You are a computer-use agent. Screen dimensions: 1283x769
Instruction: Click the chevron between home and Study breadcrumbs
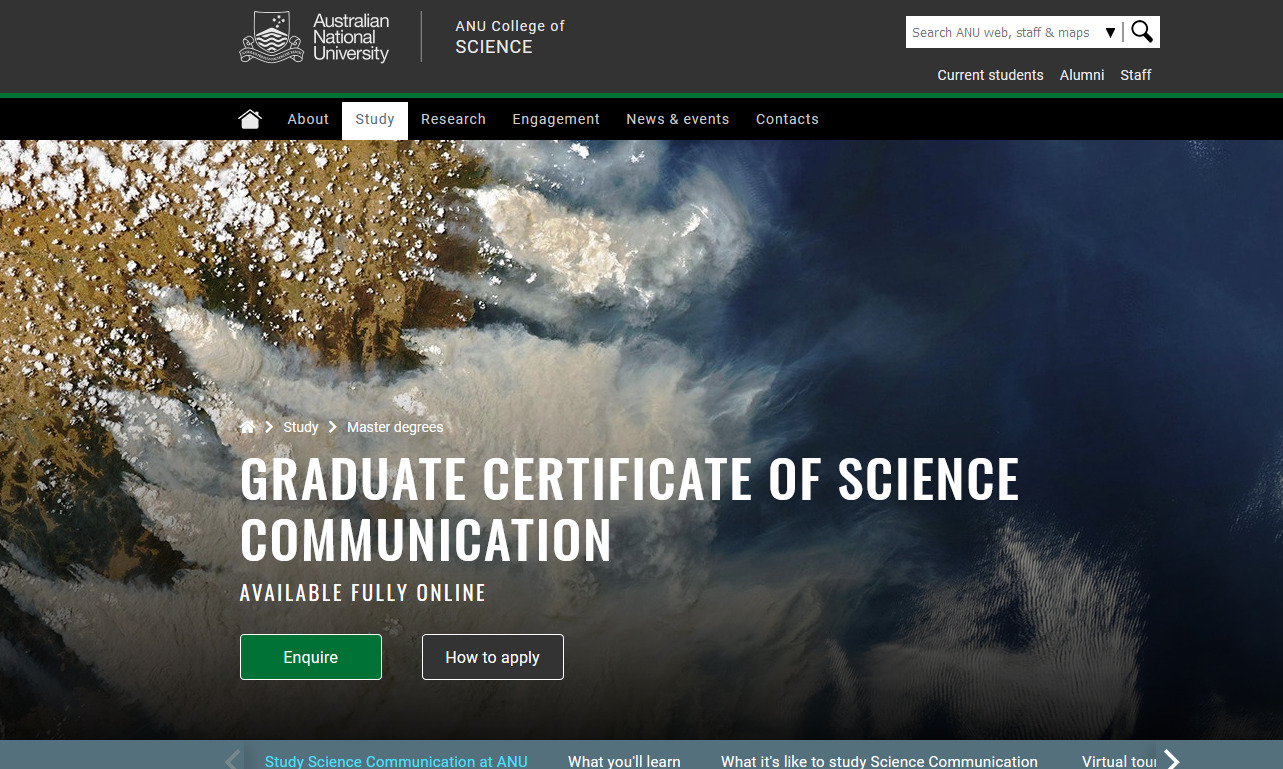tap(268, 427)
